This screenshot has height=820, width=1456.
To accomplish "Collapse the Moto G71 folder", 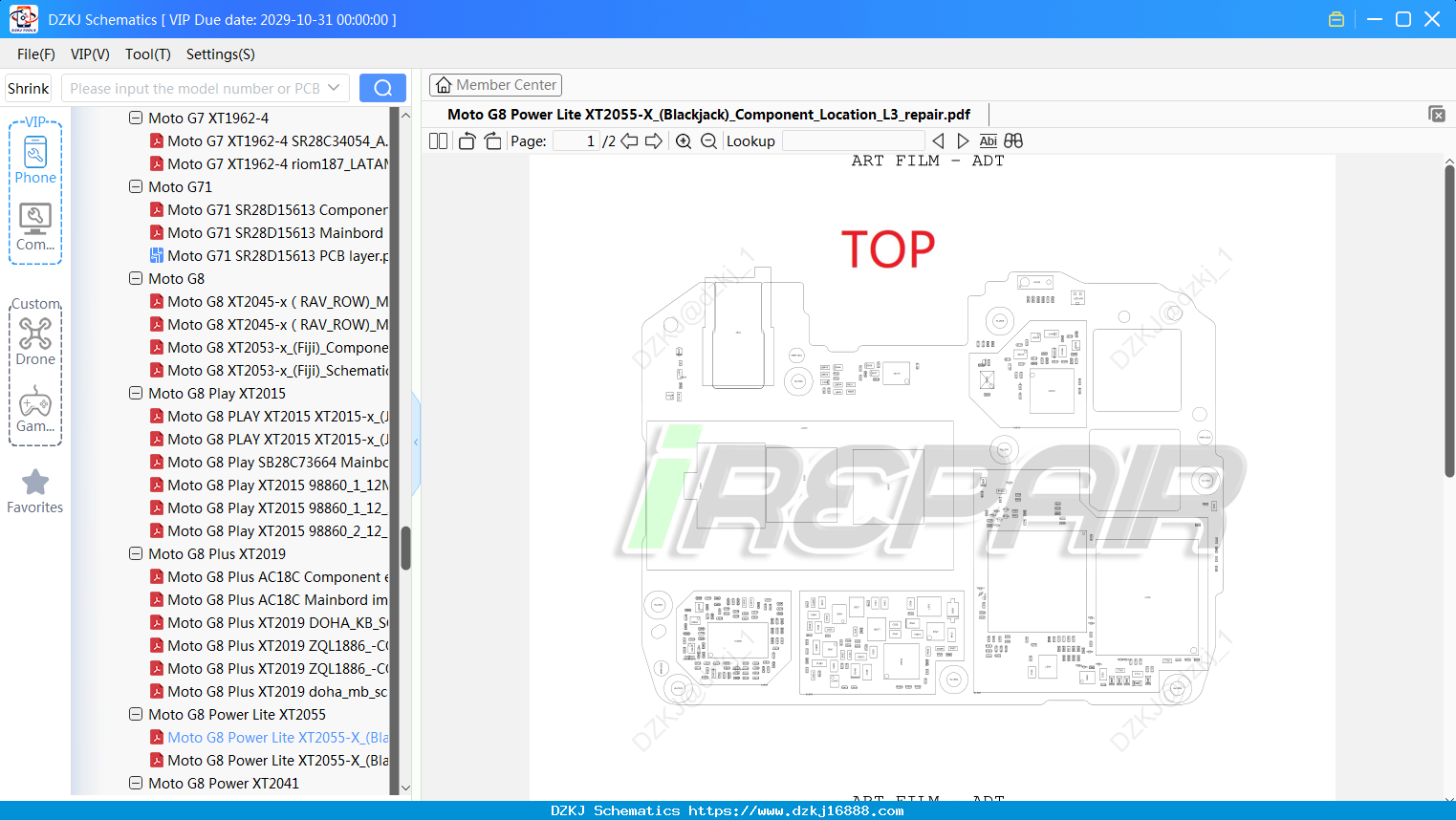I will (136, 186).
